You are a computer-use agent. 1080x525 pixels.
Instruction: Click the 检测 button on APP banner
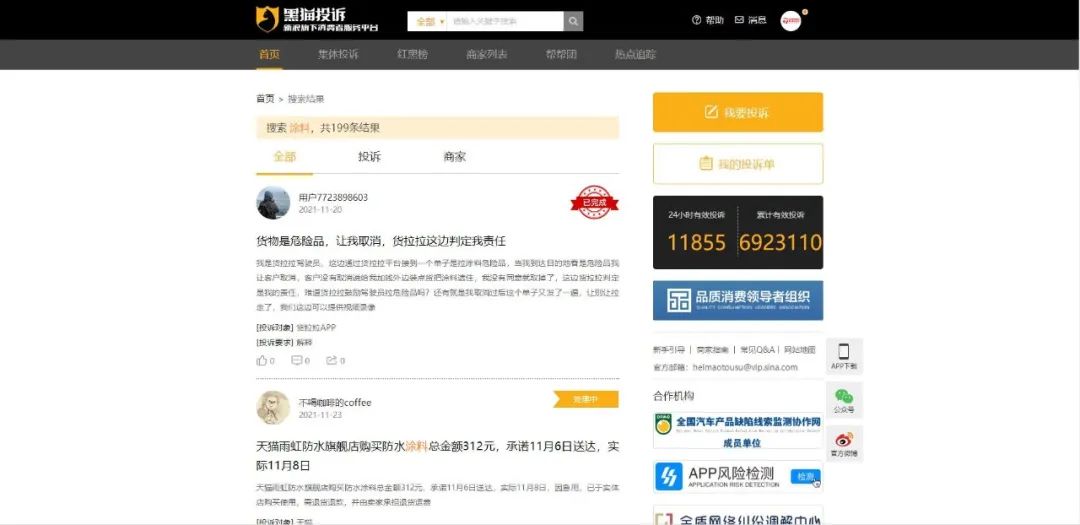805,476
